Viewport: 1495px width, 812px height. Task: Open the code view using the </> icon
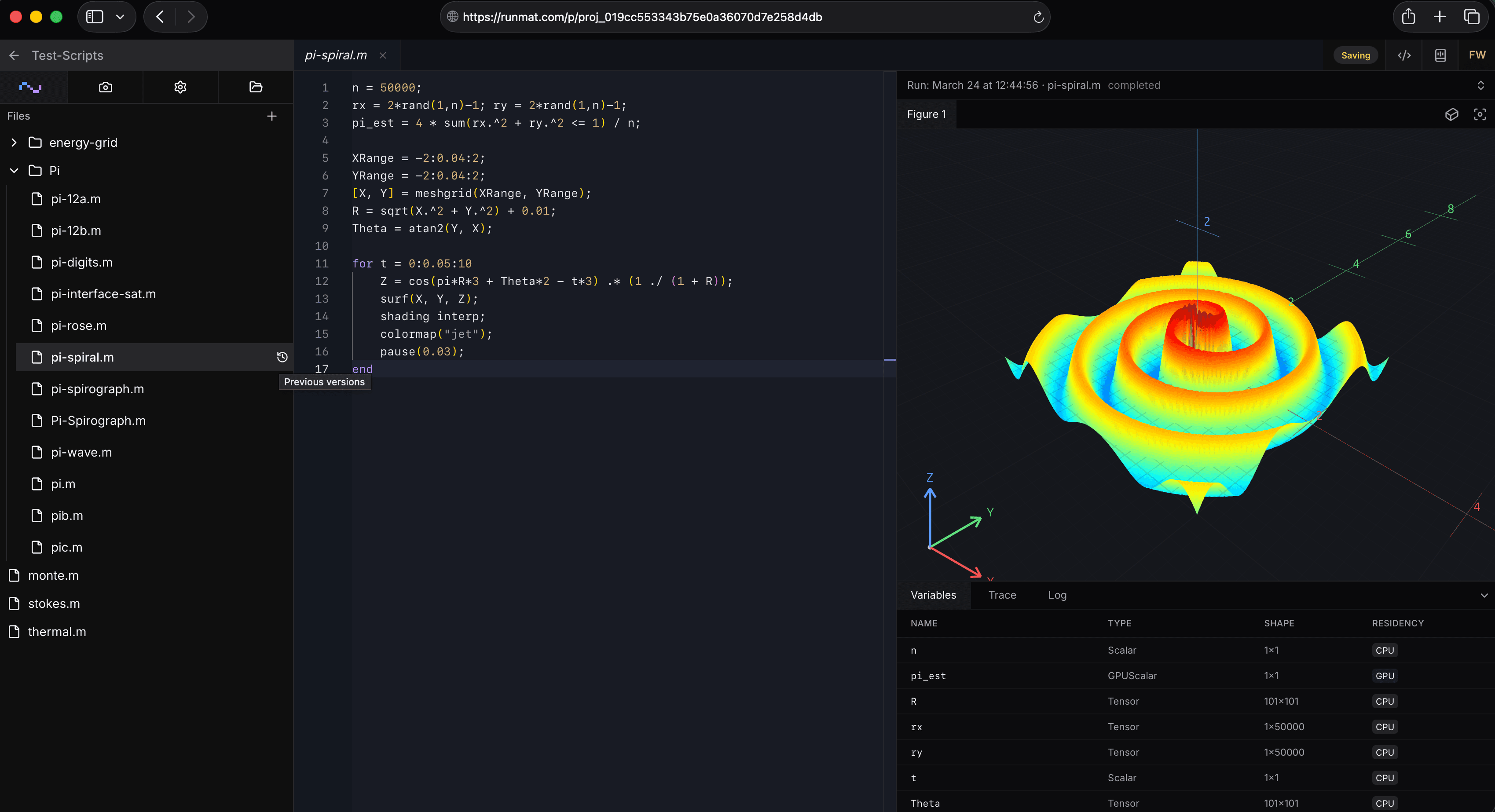pyautogui.click(x=1404, y=55)
